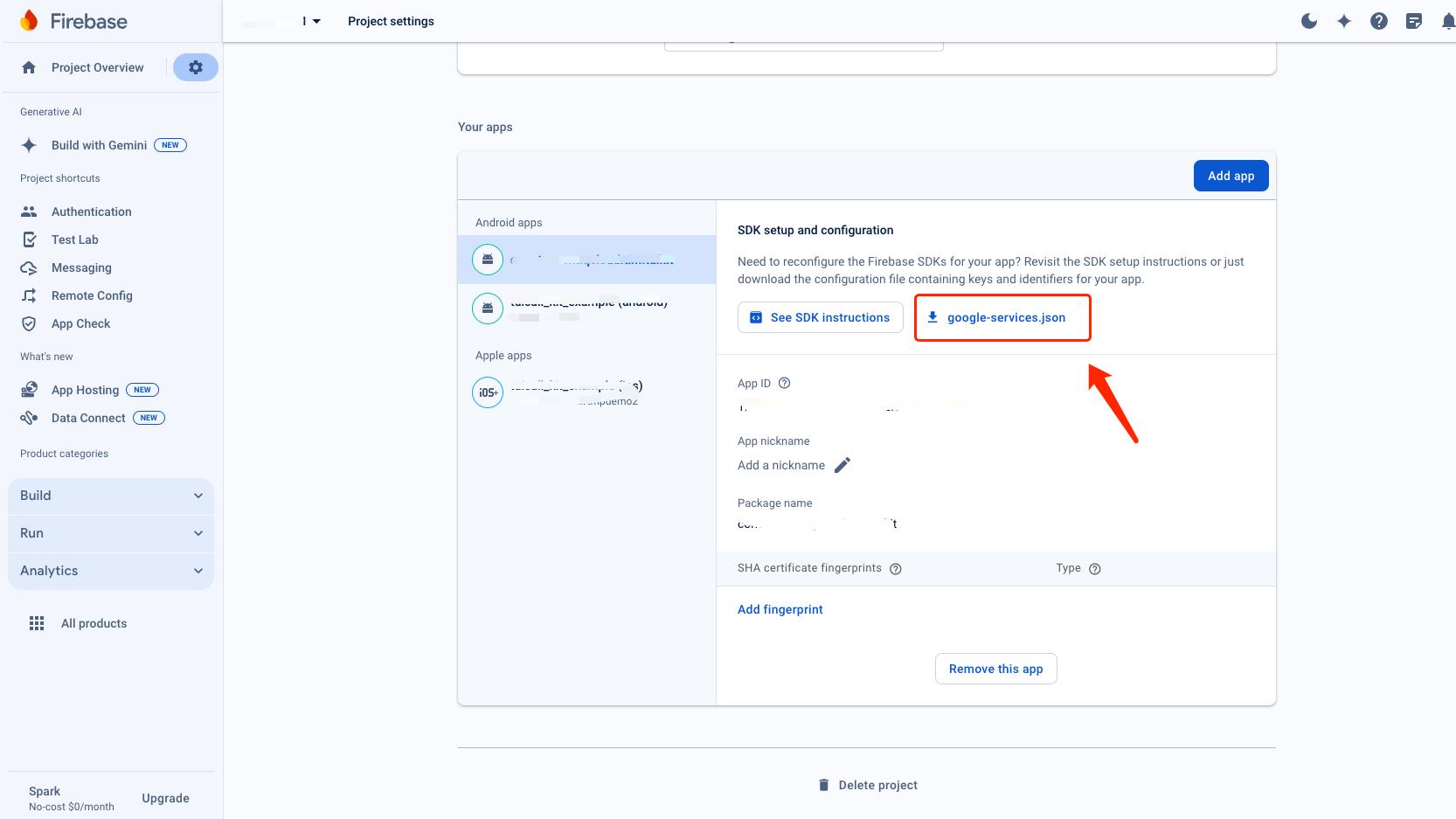Go to Remote Config in sidebar
Image resolution: width=1456 pixels, height=819 pixels.
coord(92,295)
